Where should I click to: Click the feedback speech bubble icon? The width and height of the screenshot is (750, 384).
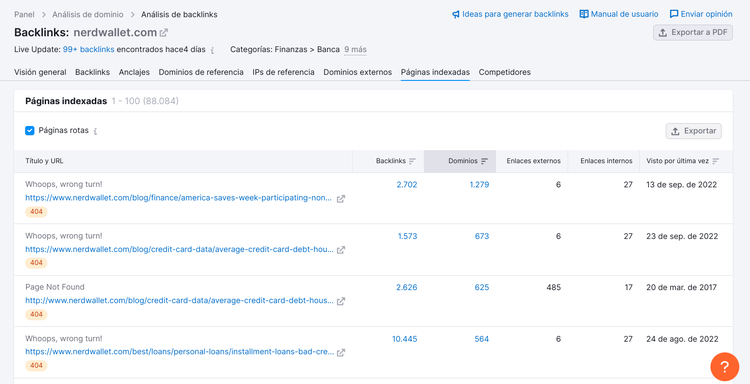(x=673, y=14)
